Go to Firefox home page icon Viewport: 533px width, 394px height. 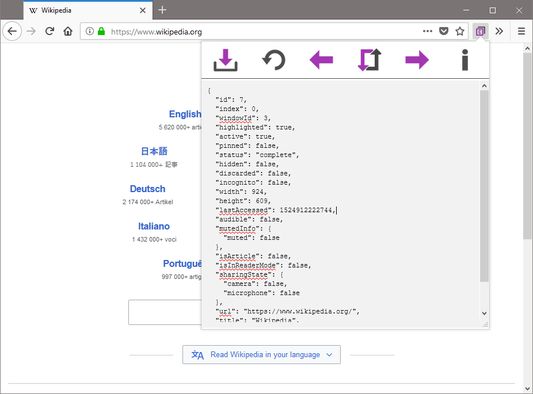[68, 31]
